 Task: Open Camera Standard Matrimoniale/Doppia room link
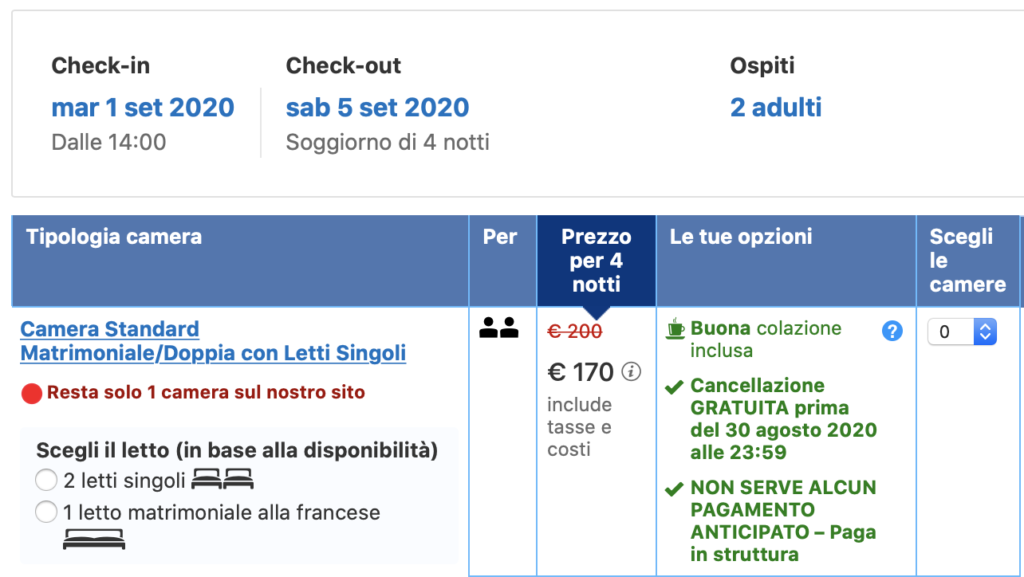coord(213,341)
